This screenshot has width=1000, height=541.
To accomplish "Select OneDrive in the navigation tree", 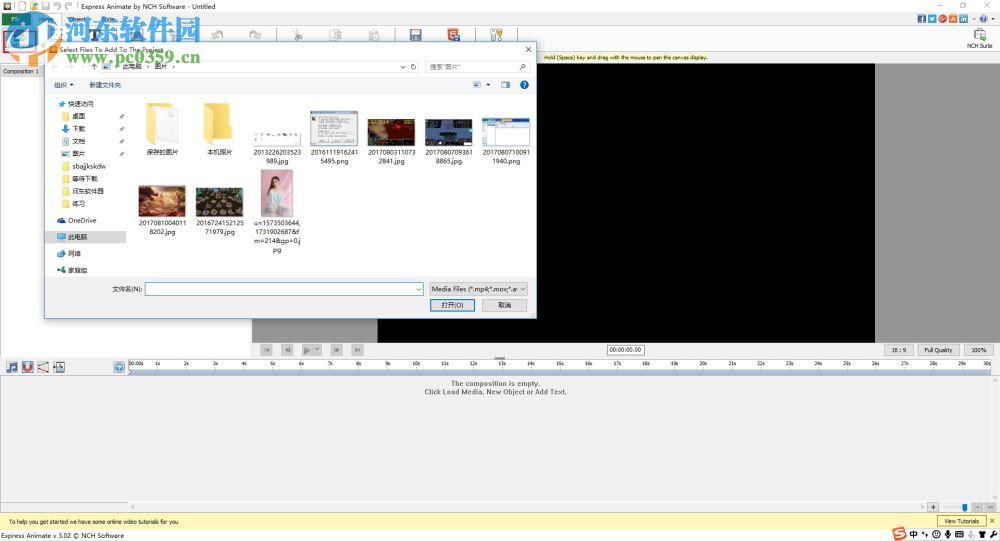I will click(x=82, y=220).
